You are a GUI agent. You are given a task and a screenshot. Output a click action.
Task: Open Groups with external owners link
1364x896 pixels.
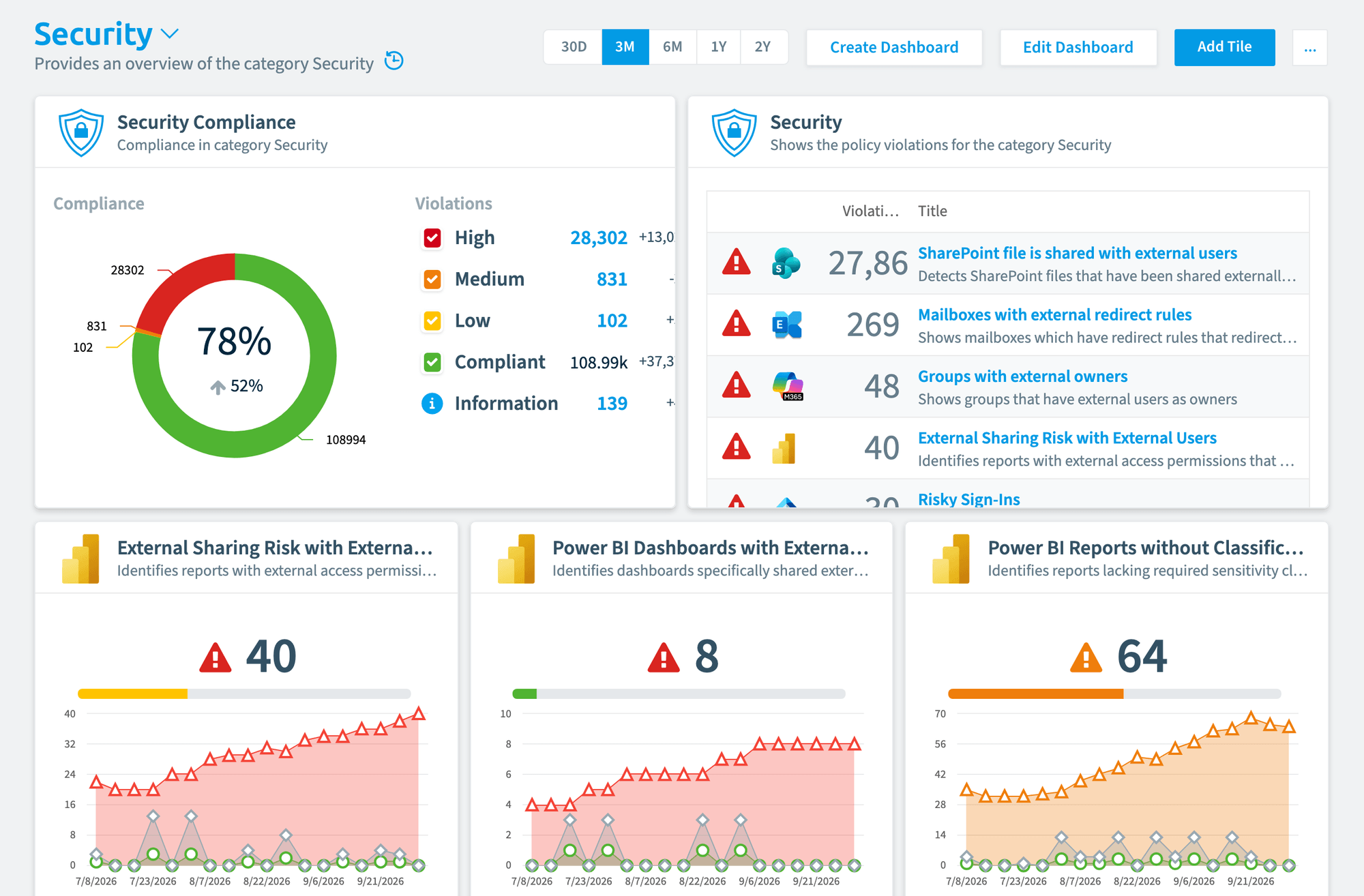tap(1022, 376)
